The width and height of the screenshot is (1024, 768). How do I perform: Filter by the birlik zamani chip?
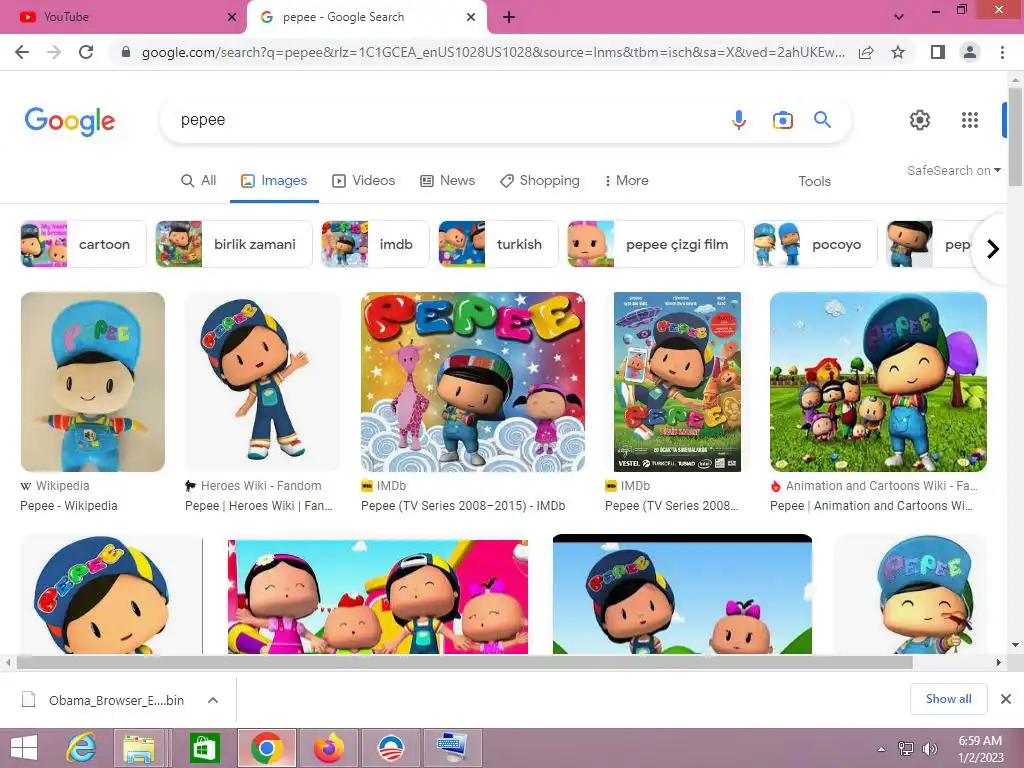click(234, 244)
